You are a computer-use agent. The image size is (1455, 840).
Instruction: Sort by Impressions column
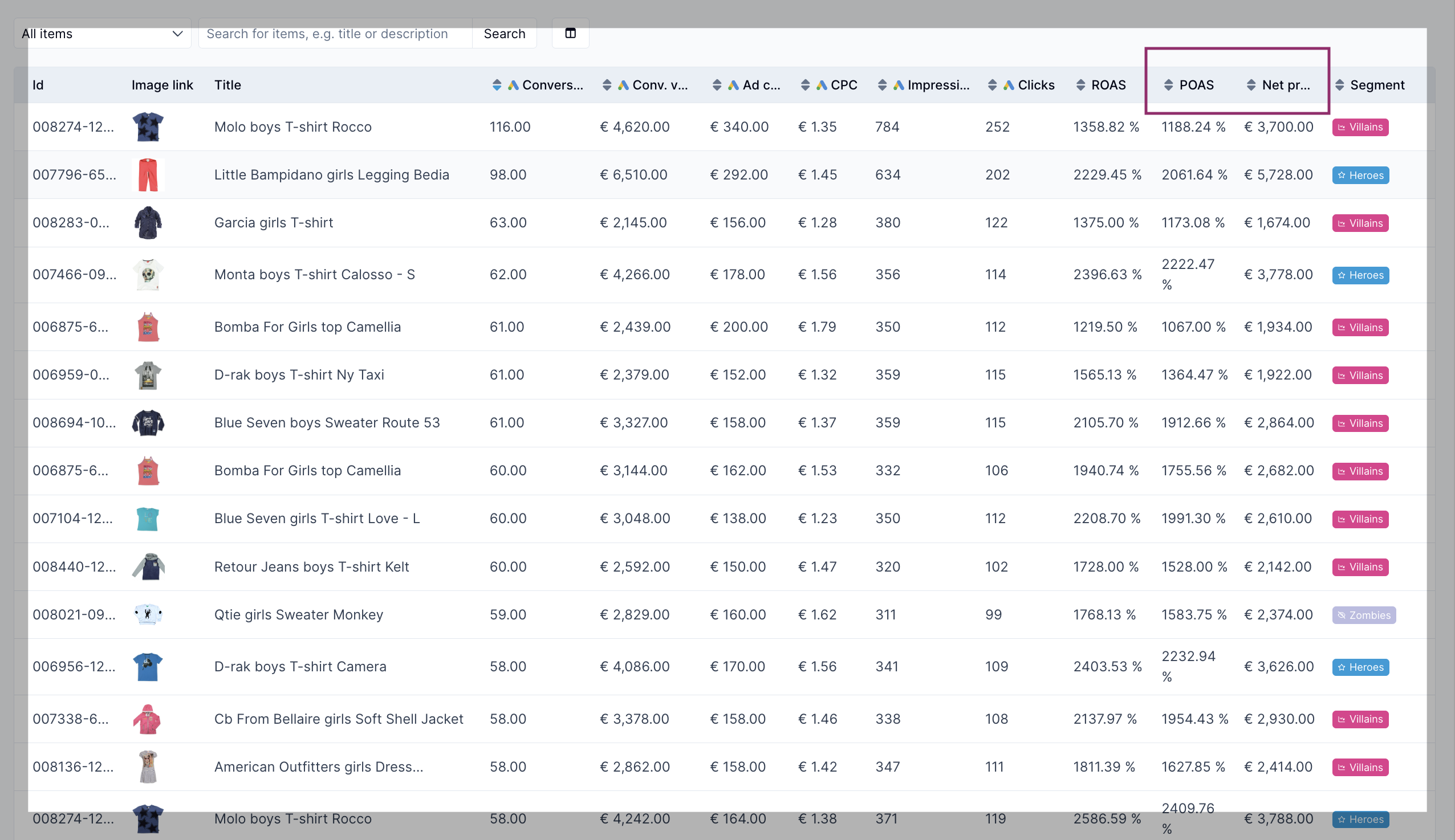pos(882,85)
